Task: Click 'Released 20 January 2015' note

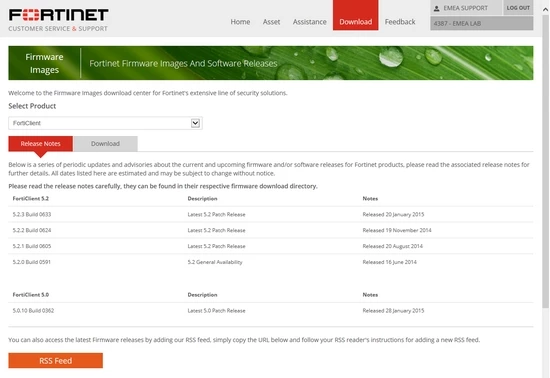Action: pos(393,214)
